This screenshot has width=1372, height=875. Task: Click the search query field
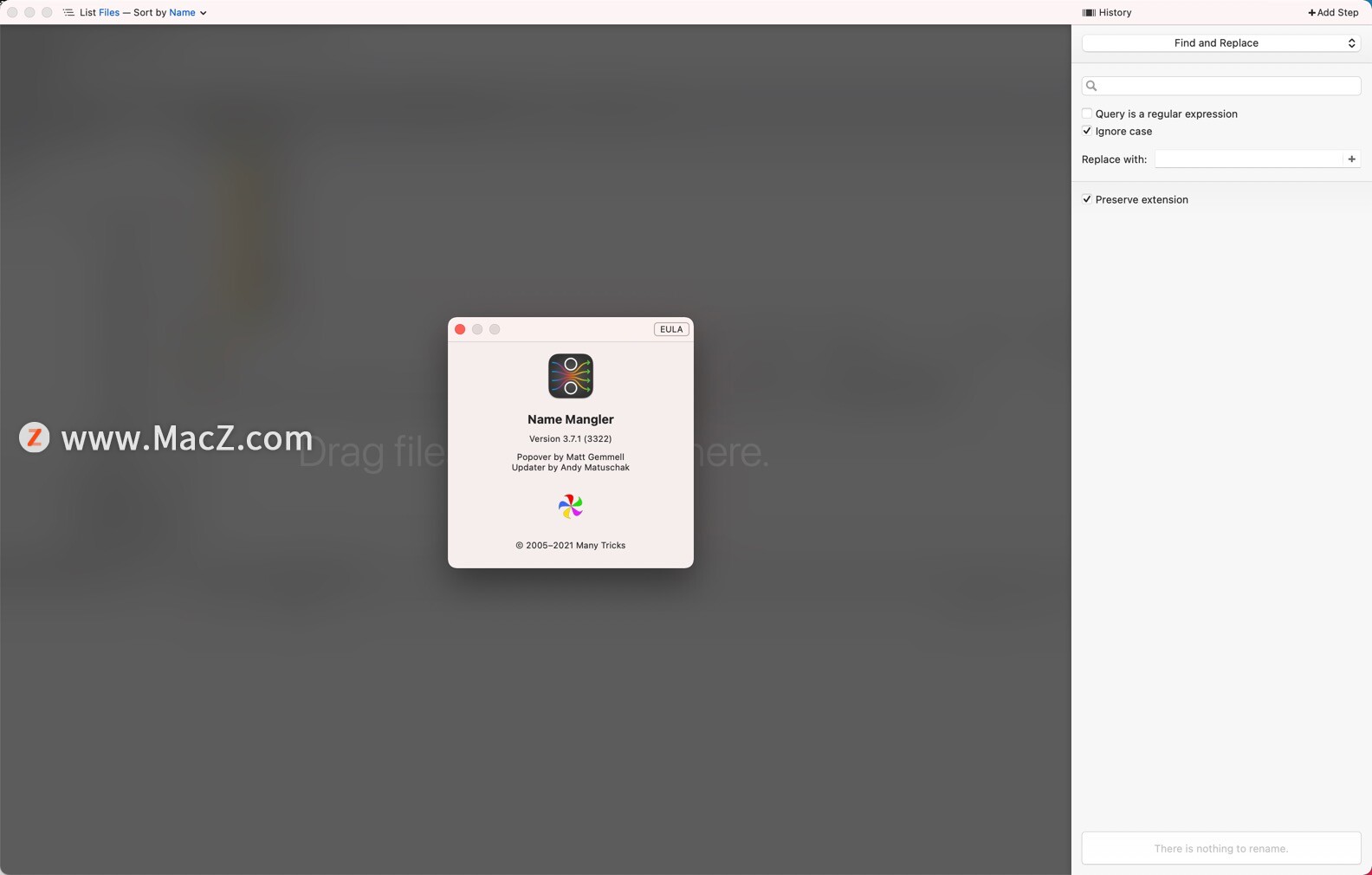tap(1220, 86)
